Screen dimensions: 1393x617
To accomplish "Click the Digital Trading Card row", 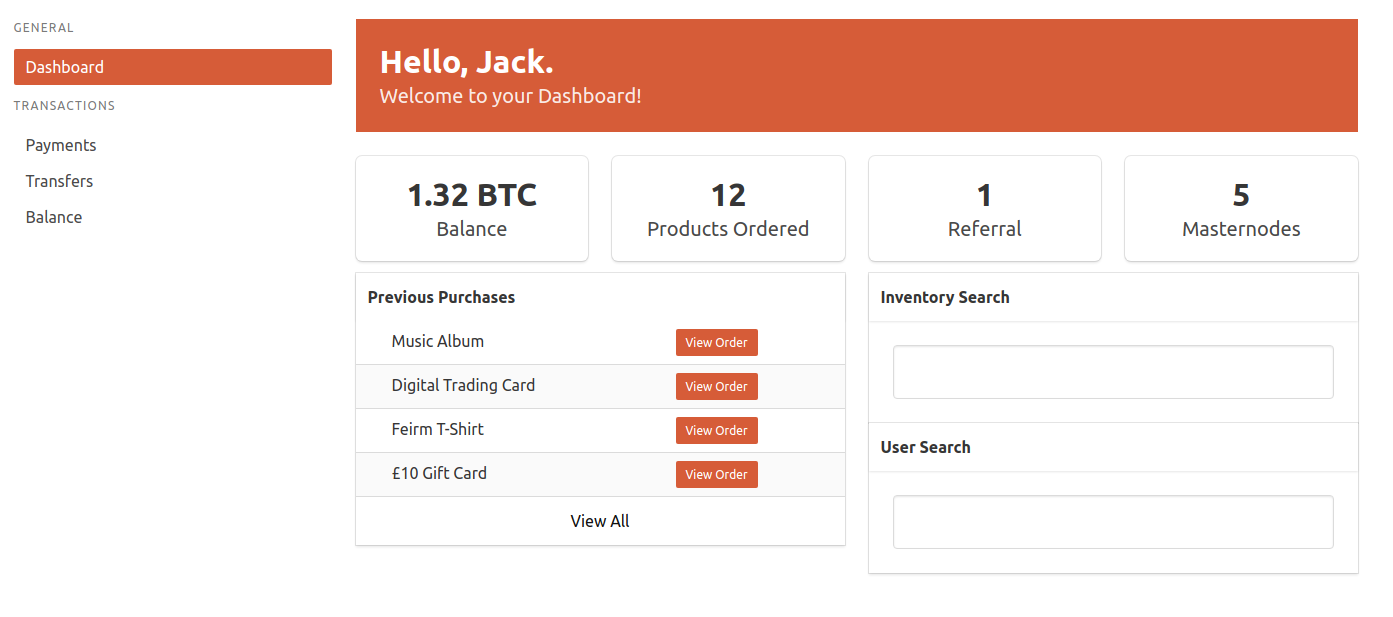I will 463,385.
